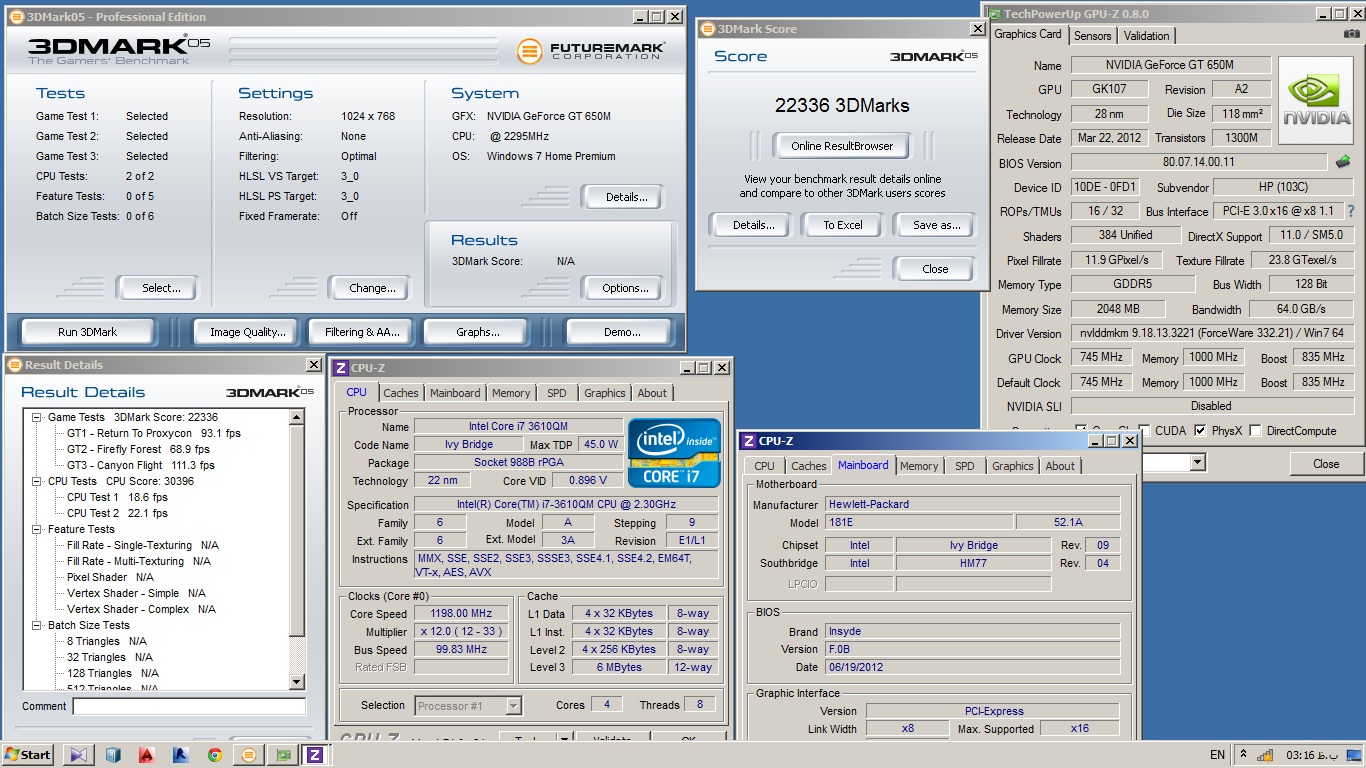This screenshot has height=768, width=1366.
Task: Click into the Comment input field
Action: pos(189,706)
